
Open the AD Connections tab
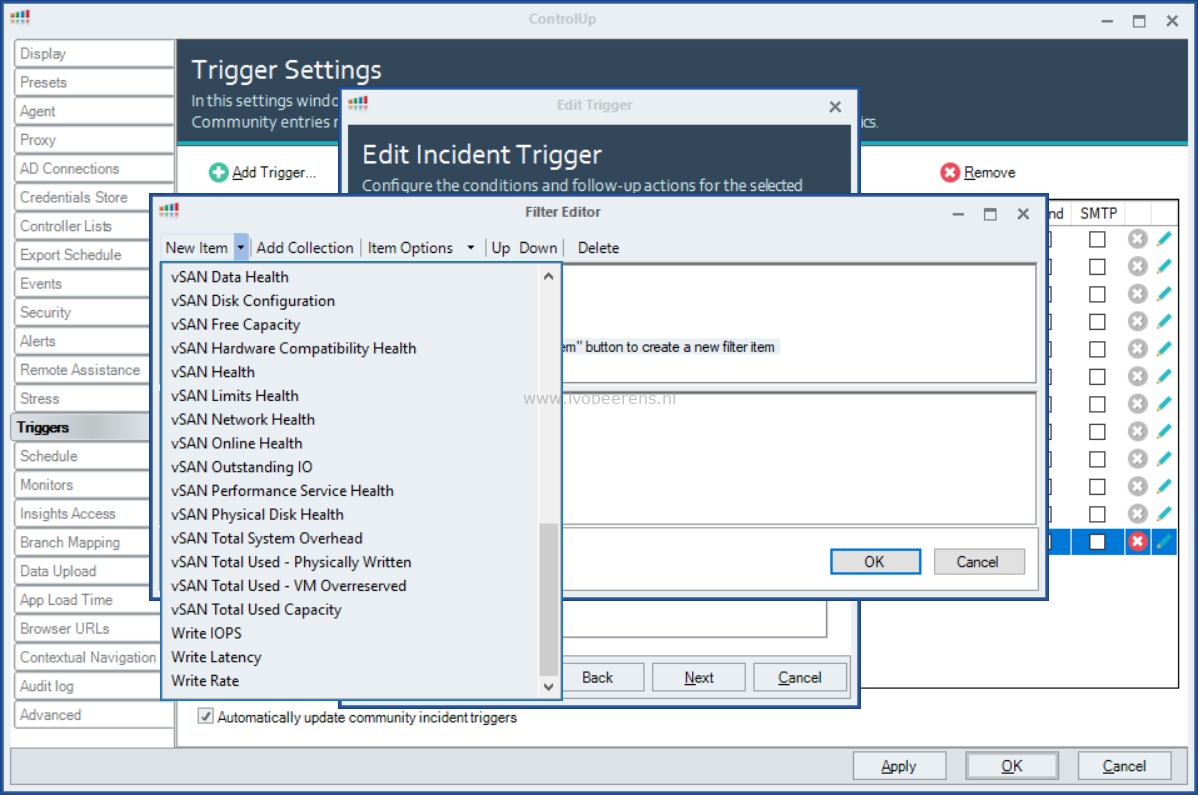click(x=94, y=168)
